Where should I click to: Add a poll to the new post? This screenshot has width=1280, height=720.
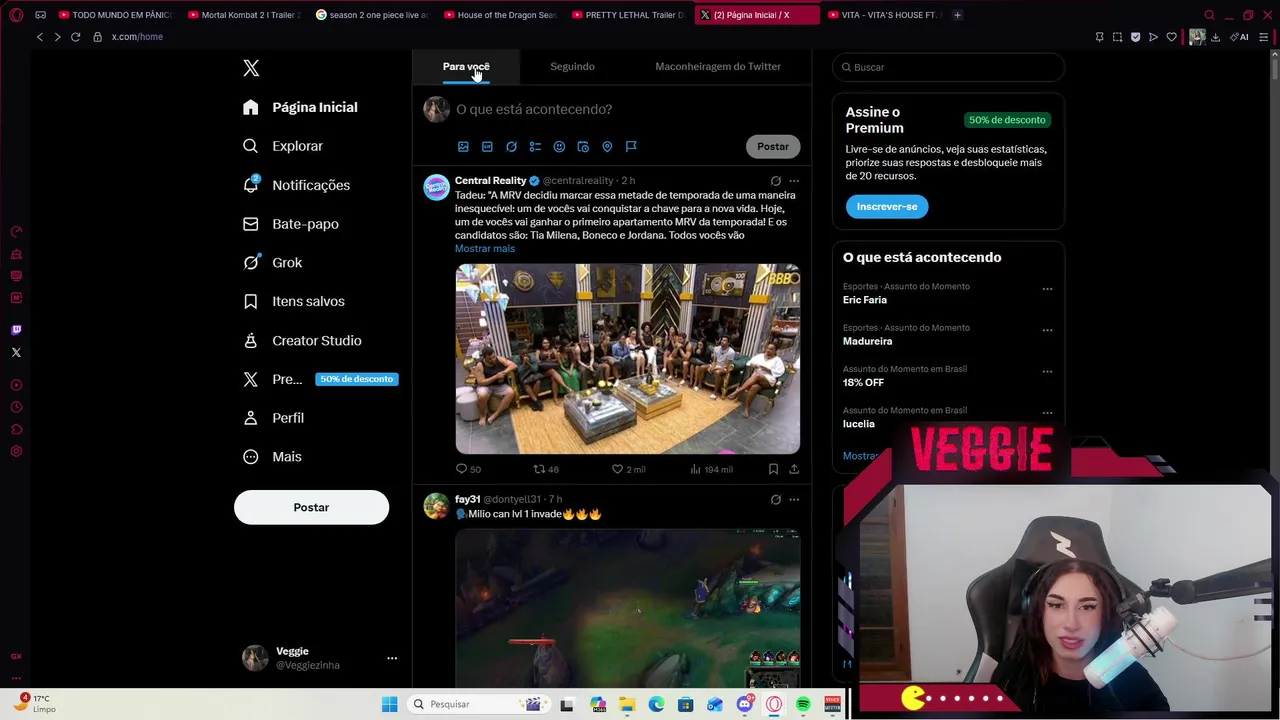tap(535, 146)
